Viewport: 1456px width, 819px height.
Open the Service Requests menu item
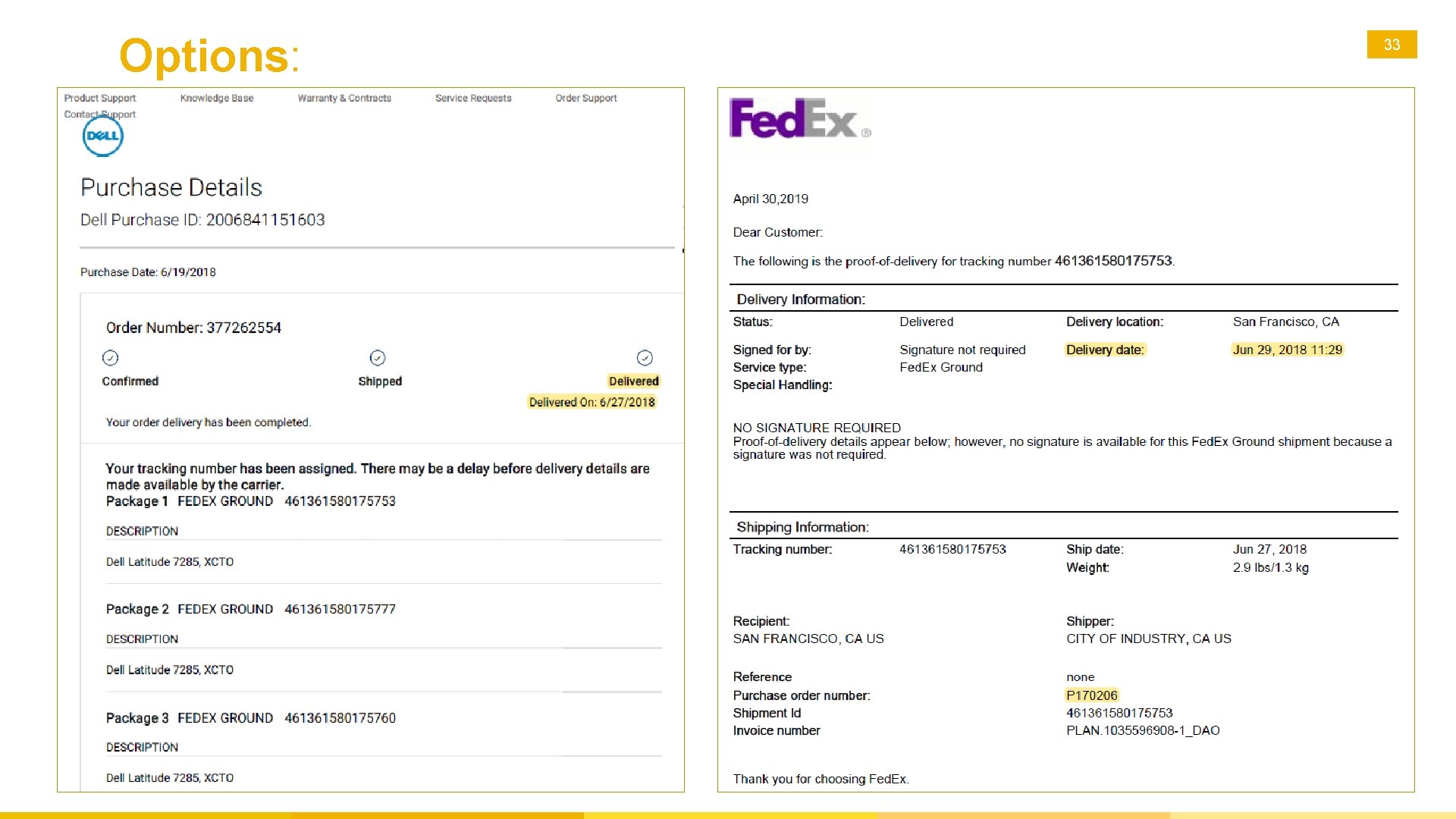[473, 99]
